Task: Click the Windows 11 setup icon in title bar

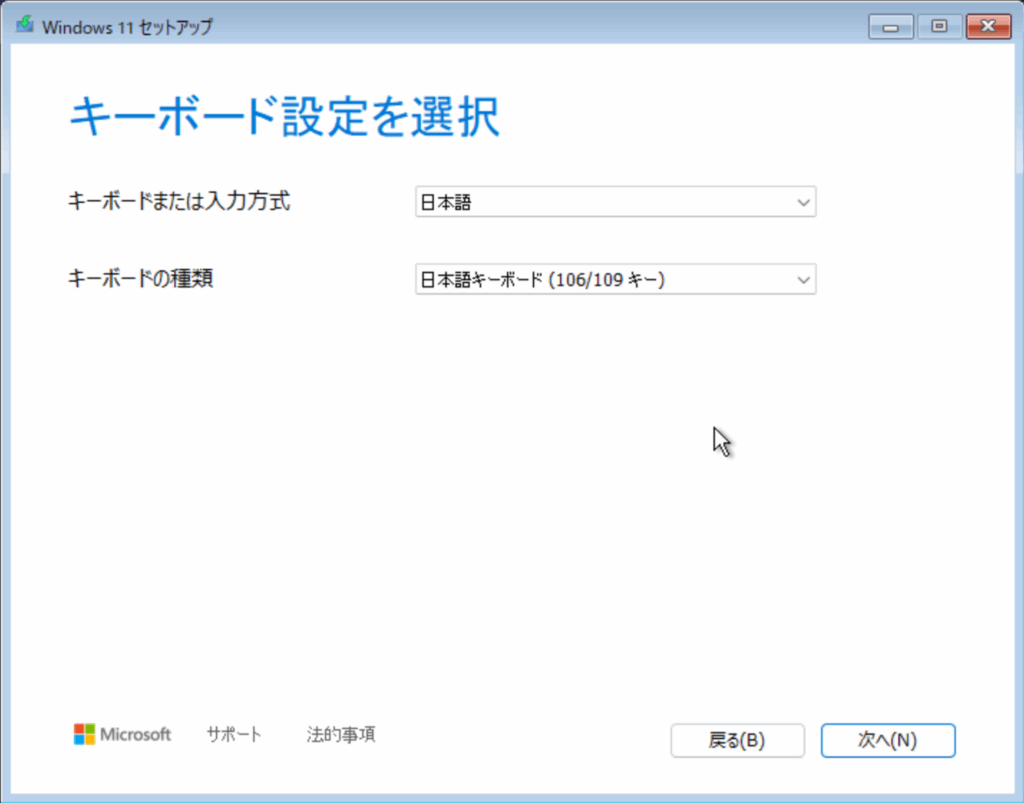Action: point(24,26)
